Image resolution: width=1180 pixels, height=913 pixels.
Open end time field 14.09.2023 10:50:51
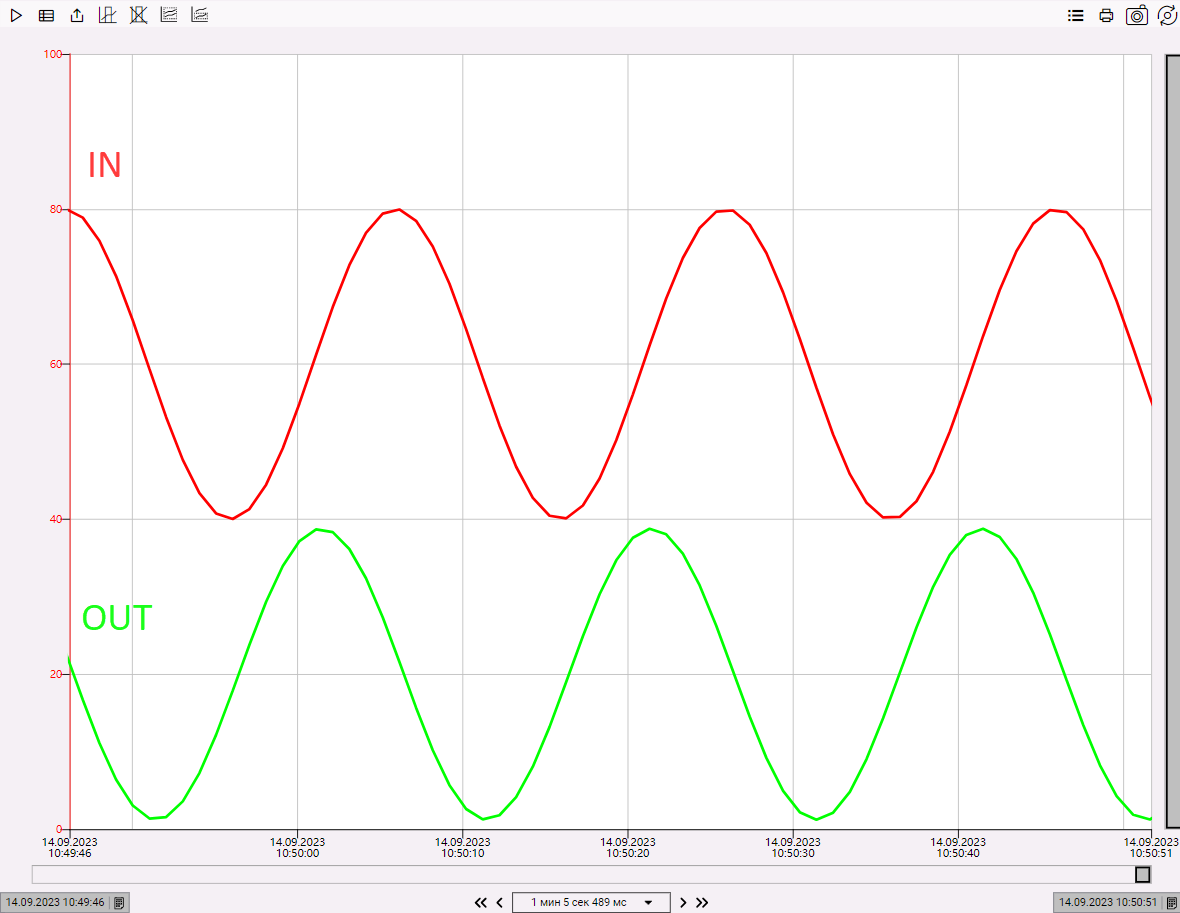click(x=1108, y=902)
